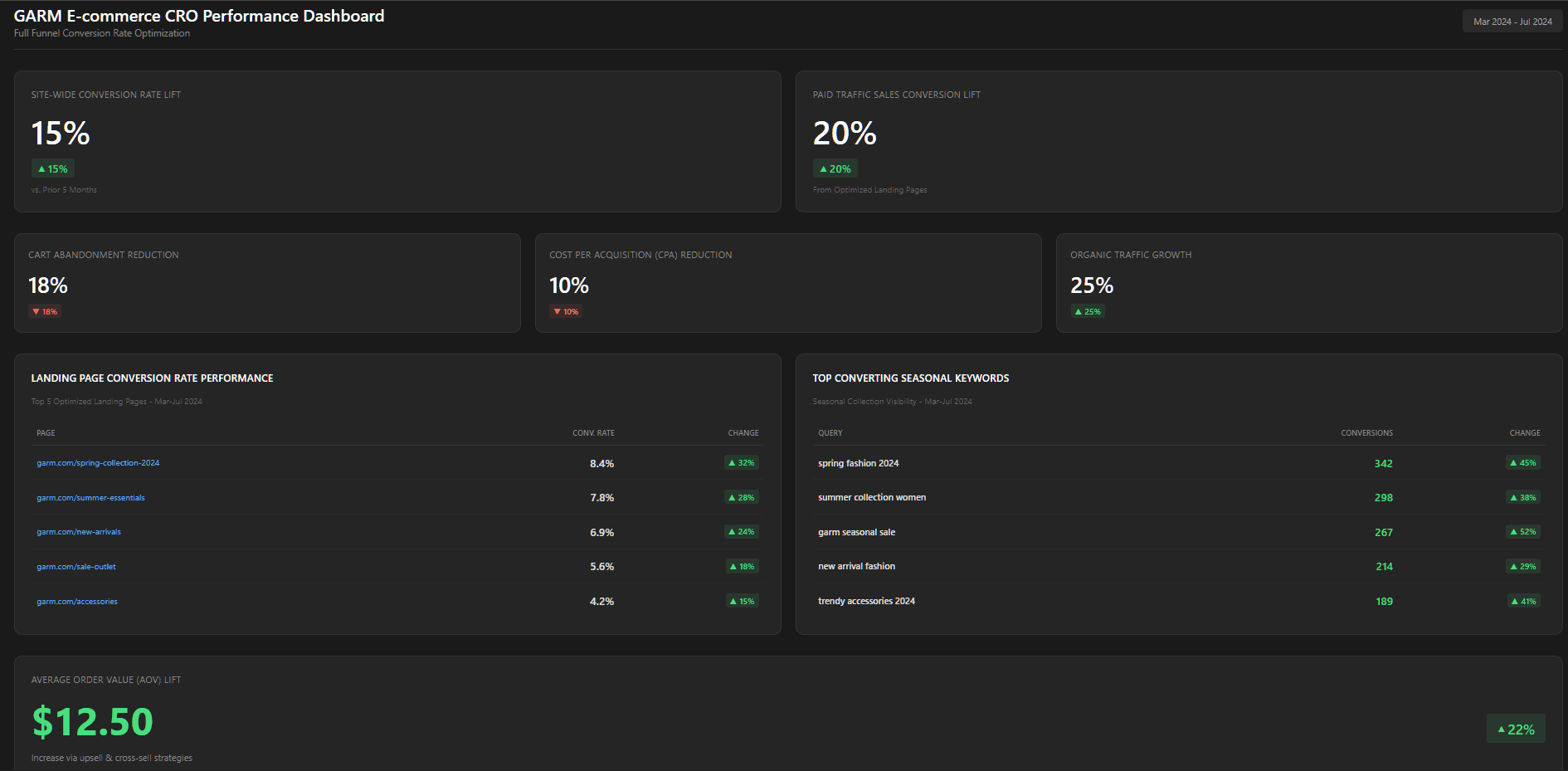Select the 'summer collection women' query row

[x=1179, y=498]
